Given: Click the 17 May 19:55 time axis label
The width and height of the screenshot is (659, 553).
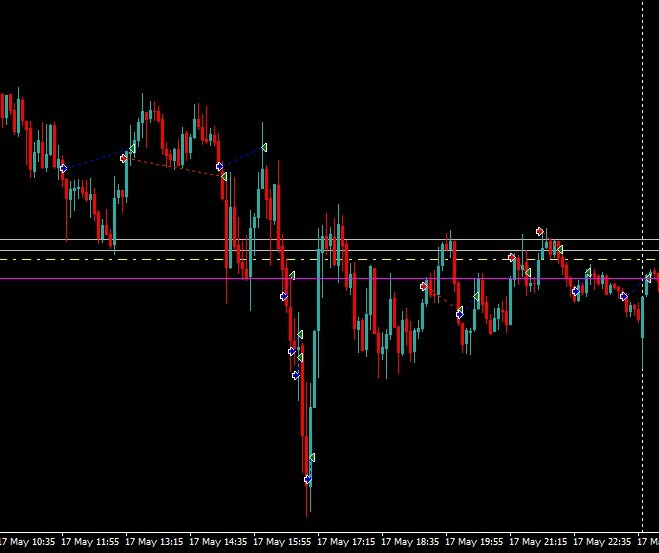Looking at the screenshot, I should pos(474,542).
